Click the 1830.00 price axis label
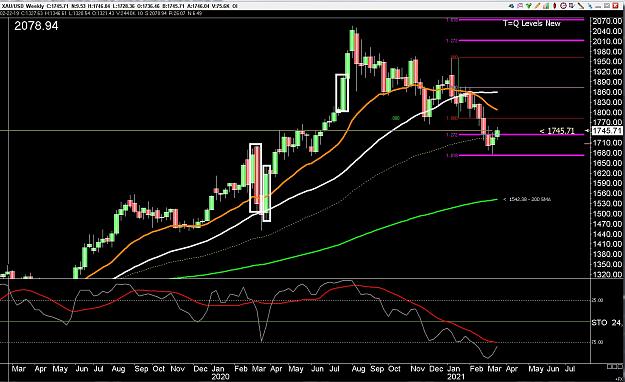Viewport: 625px width, 382px height. click(607, 102)
